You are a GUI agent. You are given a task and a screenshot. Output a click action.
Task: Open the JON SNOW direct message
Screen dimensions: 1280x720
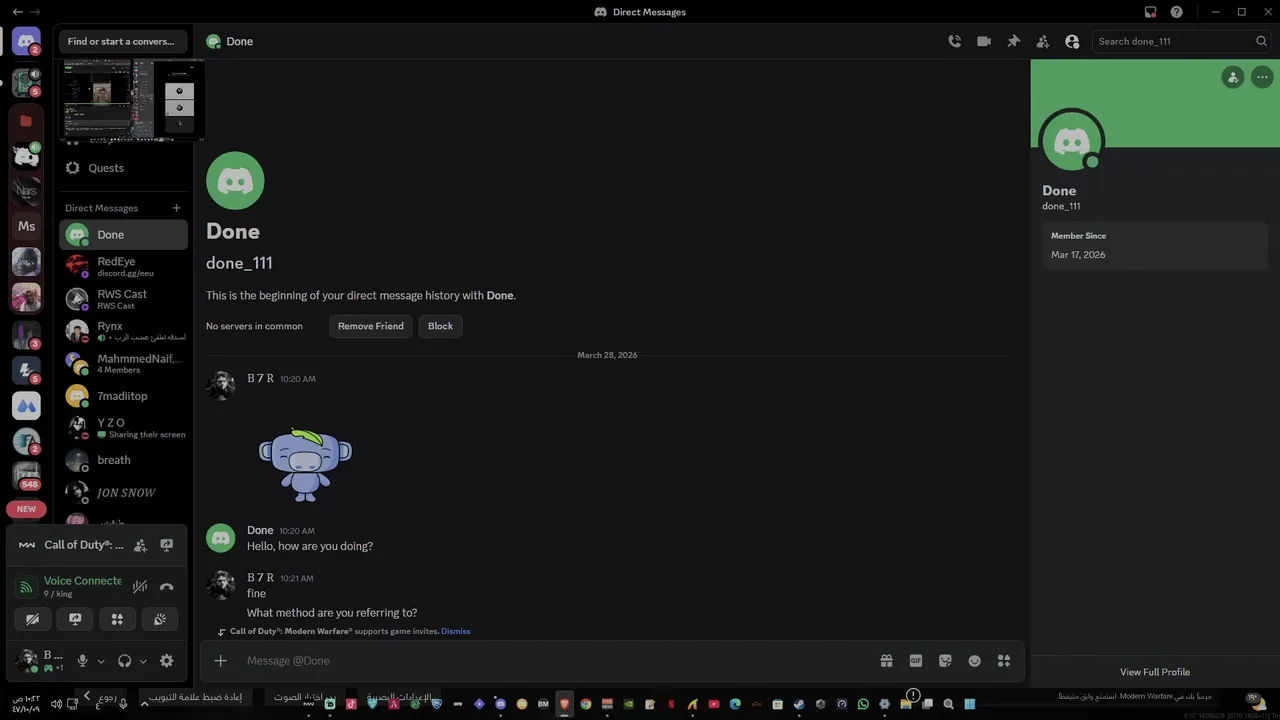123,492
